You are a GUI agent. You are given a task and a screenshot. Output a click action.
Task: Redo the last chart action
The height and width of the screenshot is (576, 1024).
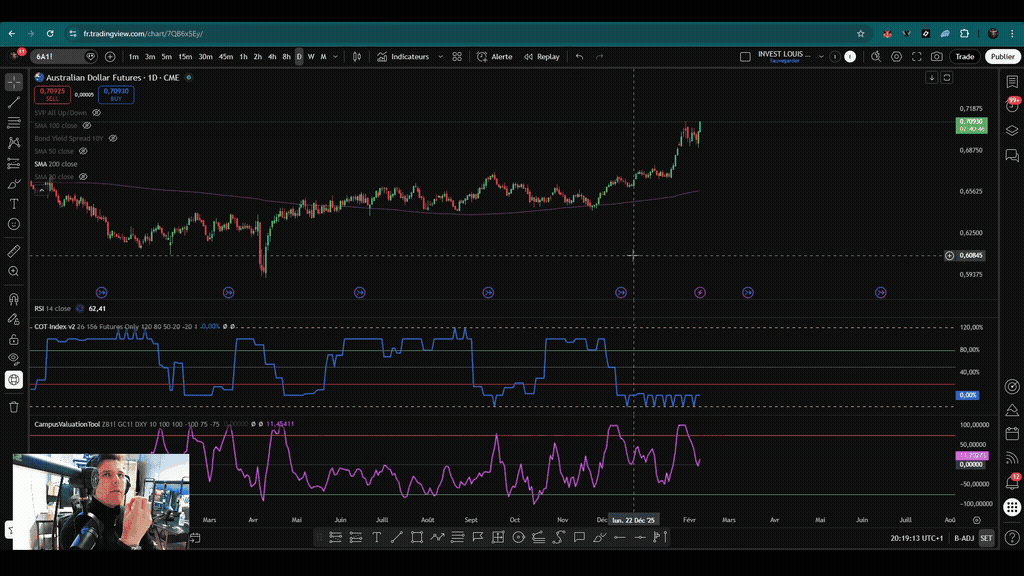(x=600, y=57)
